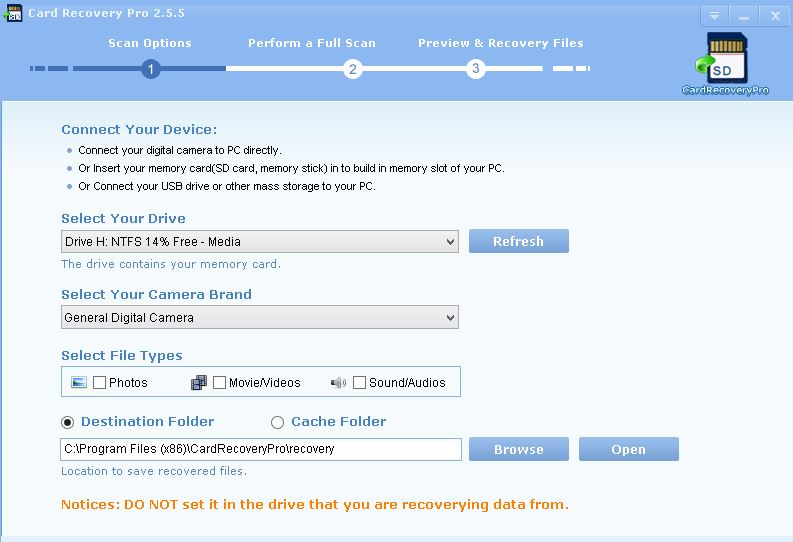This screenshot has width=793, height=542.
Task: Click the CardRecoveryPro SD card logo
Action: [722, 59]
